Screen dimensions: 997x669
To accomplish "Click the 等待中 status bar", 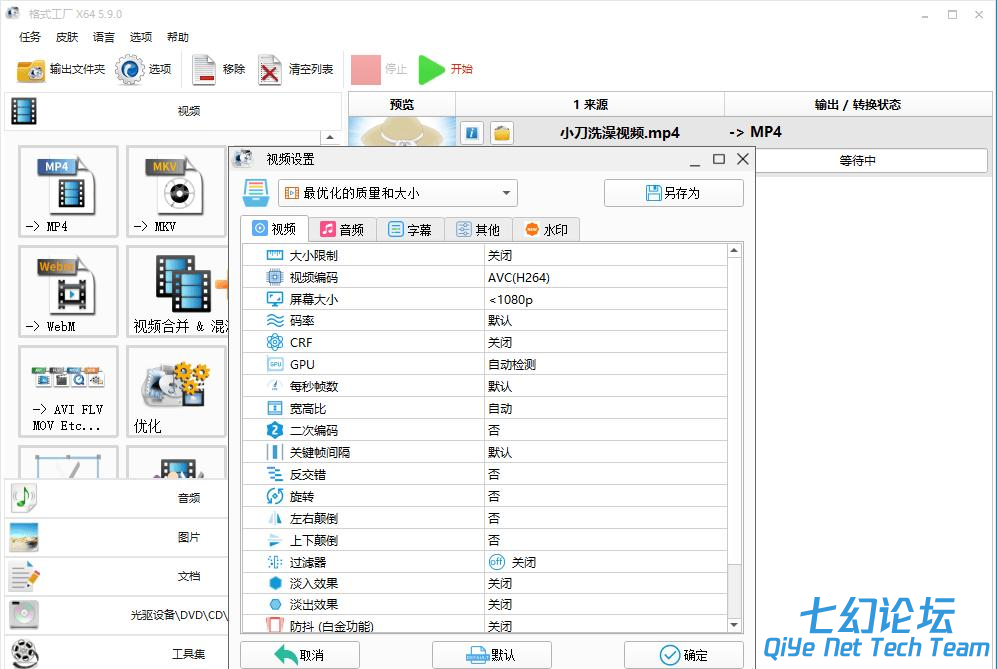I will click(x=871, y=161).
